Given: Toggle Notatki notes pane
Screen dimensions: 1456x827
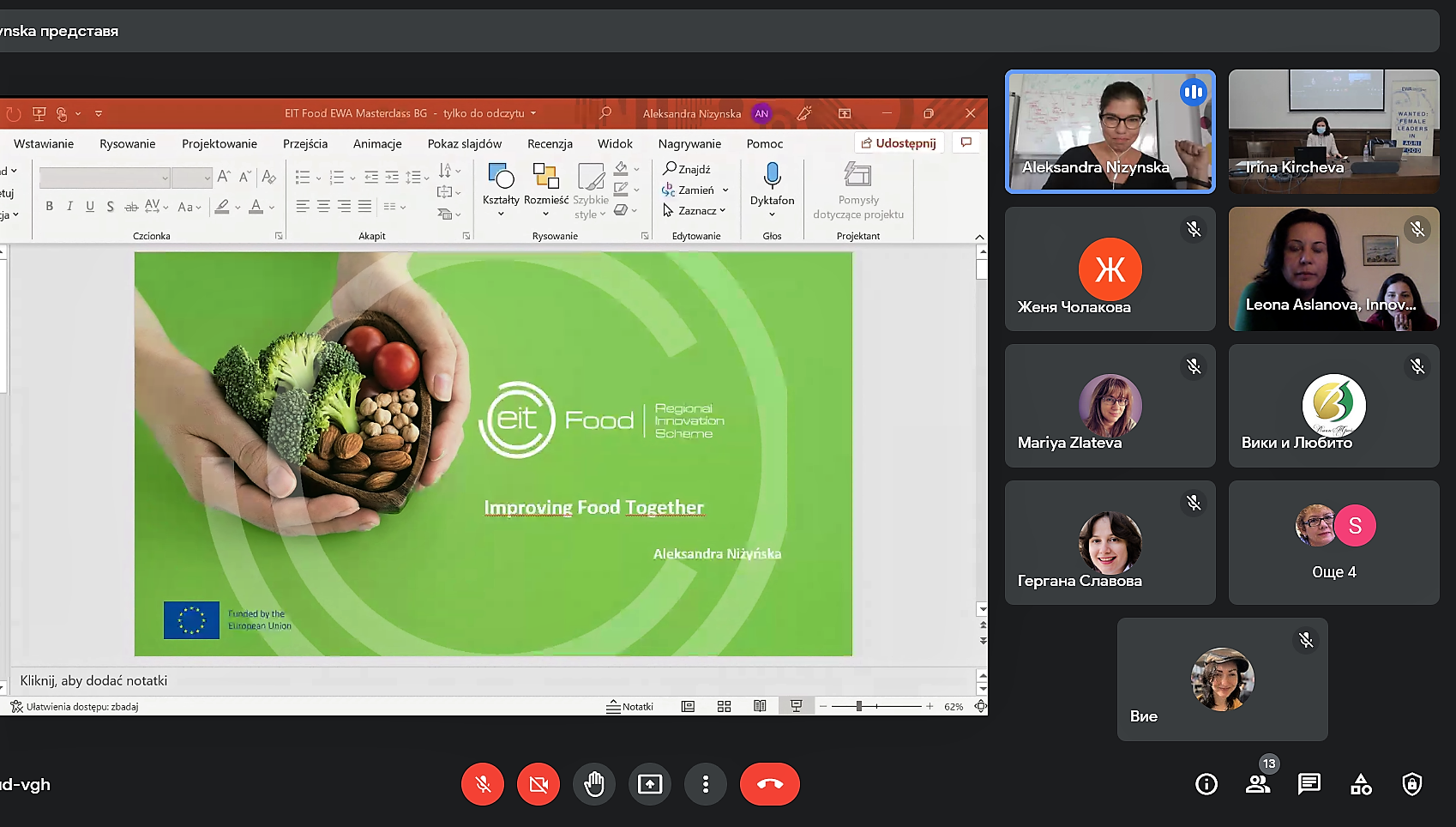Looking at the screenshot, I should click(x=630, y=706).
